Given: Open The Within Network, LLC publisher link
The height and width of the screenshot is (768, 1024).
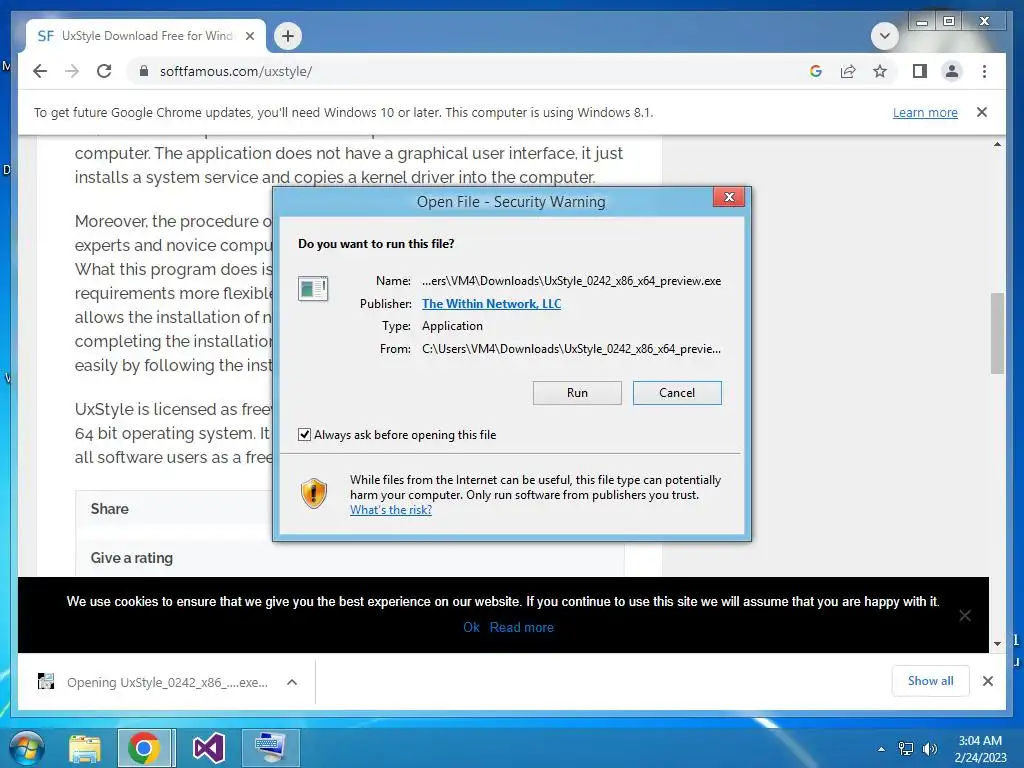Looking at the screenshot, I should coord(491,304).
